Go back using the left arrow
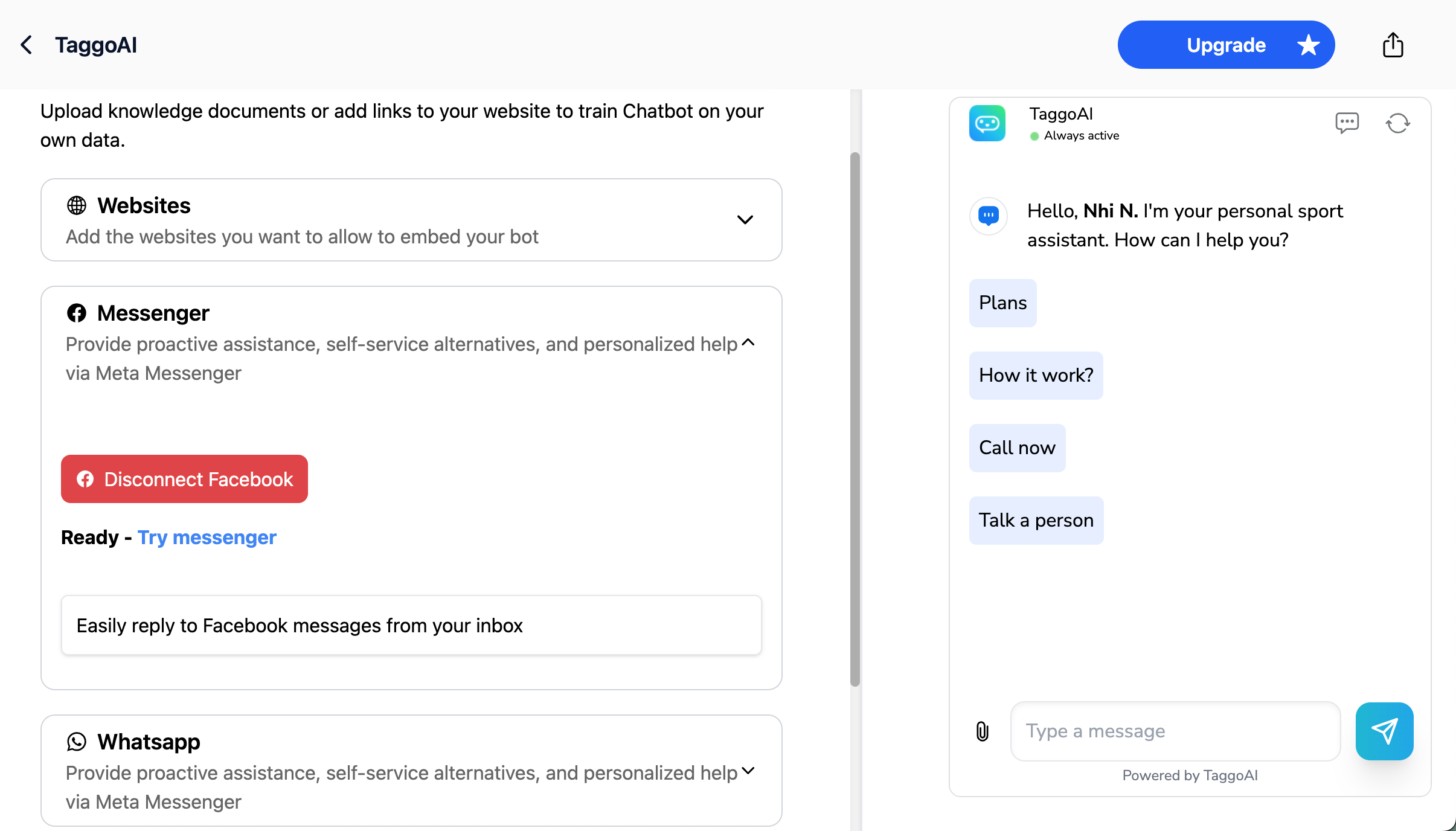The image size is (1456, 831). coord(27,45)
